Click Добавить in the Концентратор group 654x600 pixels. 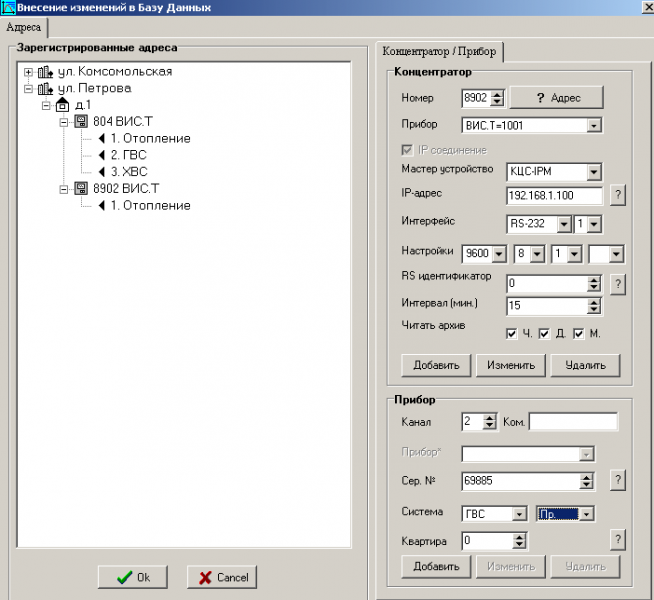point(436,366)
